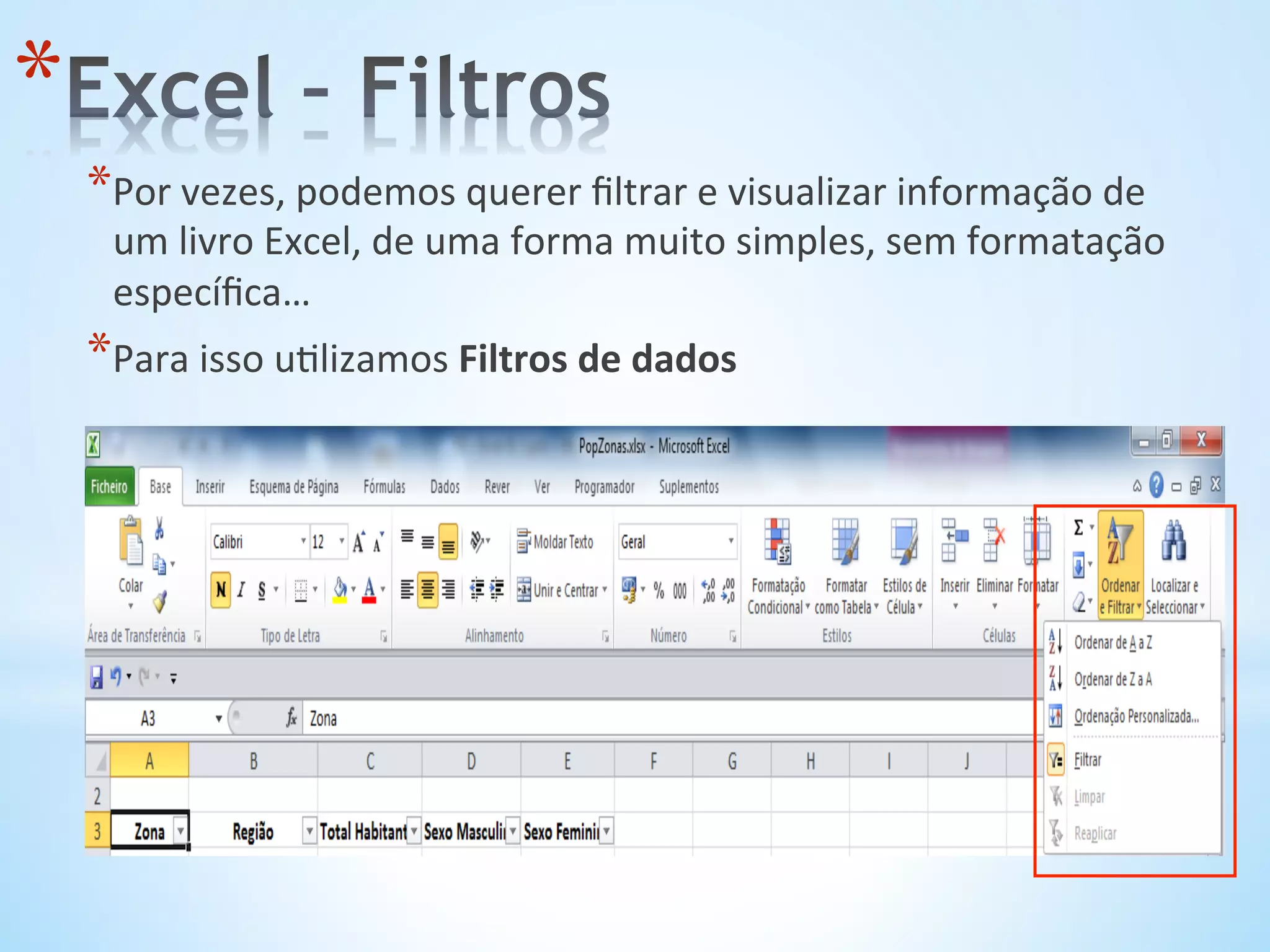Select column B header
This screenshot has height=952, width=1270.
(x=254, y=760)
